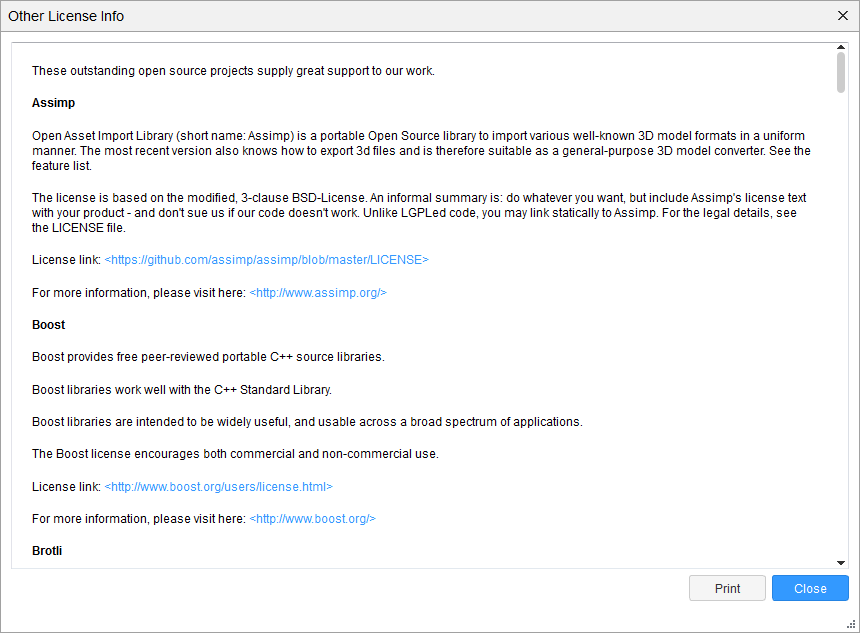Click the scrollbar down arrow

point(841,563)
